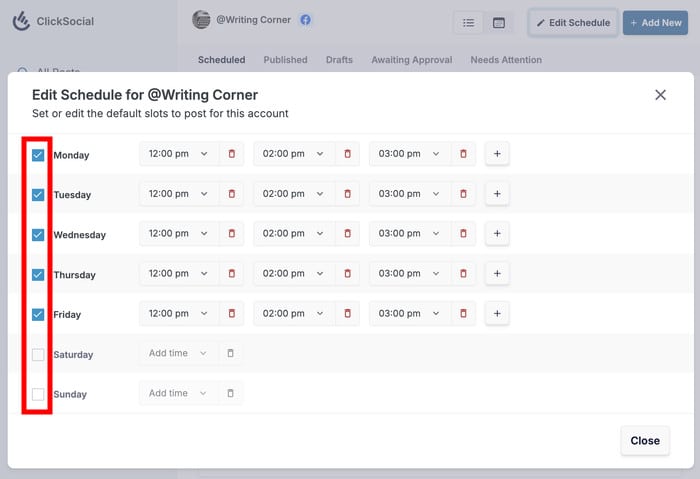
Task: Switch to calendar view icon
Action: pos(499,22)
